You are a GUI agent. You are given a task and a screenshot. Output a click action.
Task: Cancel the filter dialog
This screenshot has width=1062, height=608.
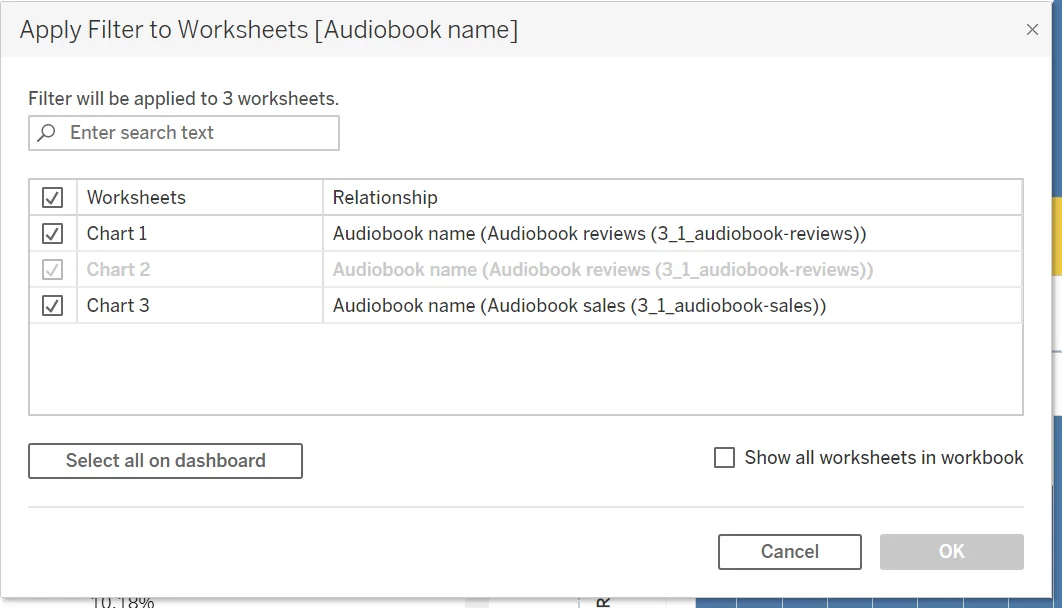click(x=789, y=552)
